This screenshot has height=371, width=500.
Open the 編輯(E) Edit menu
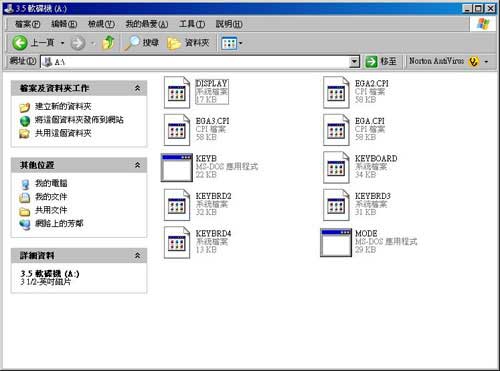64,24
